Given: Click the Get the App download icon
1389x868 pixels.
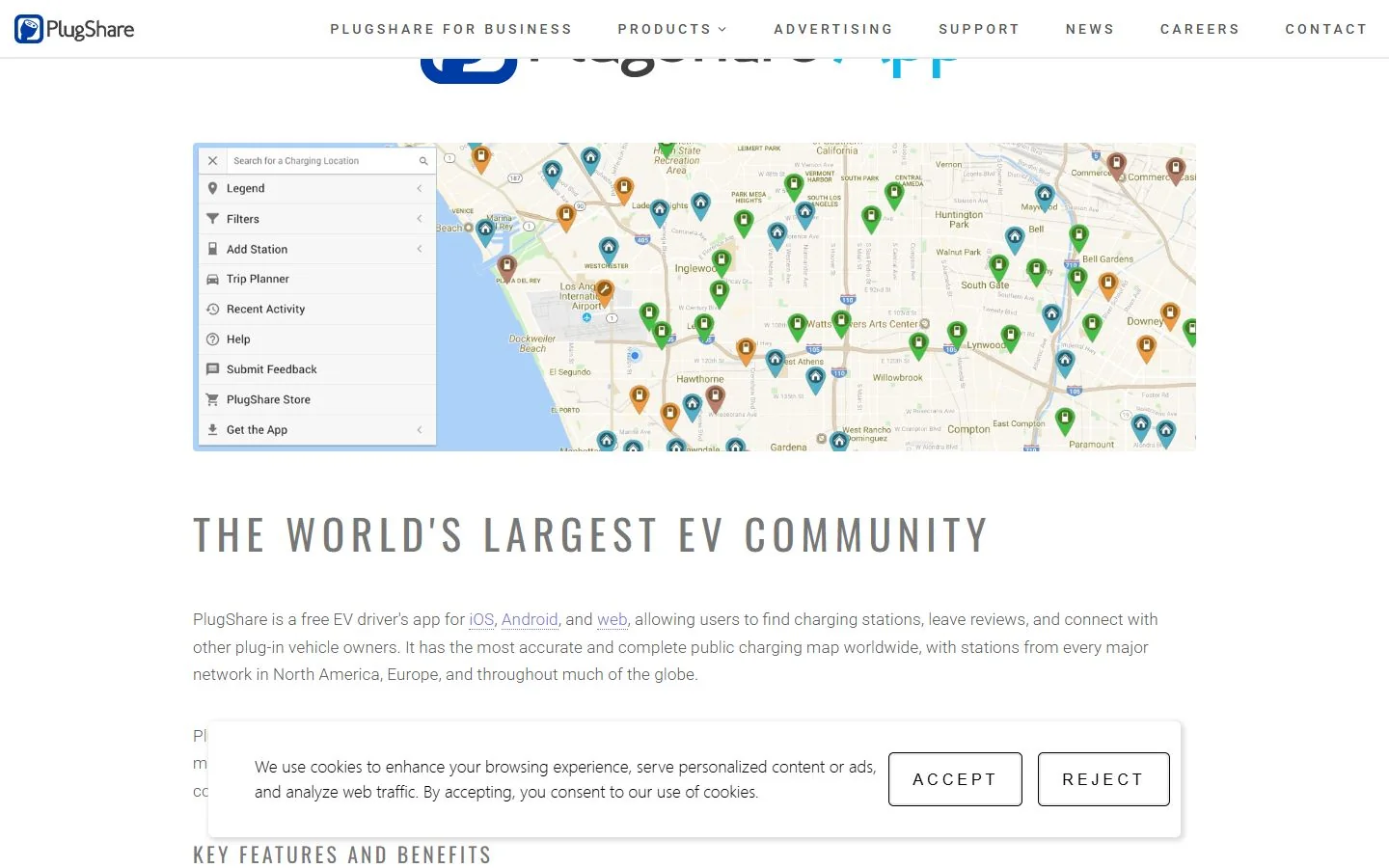Looking at the screenshot, I should tap(212, 430).
